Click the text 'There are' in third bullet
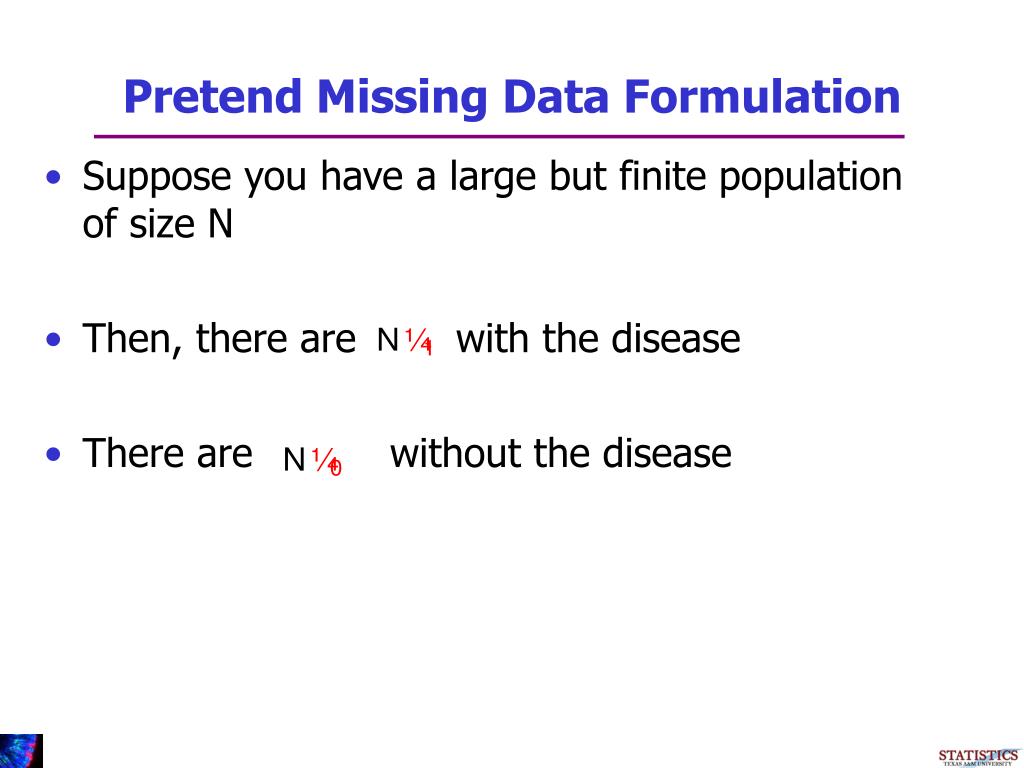The width and height of the screenshot is (1024, 768). (x=167, y=453)
